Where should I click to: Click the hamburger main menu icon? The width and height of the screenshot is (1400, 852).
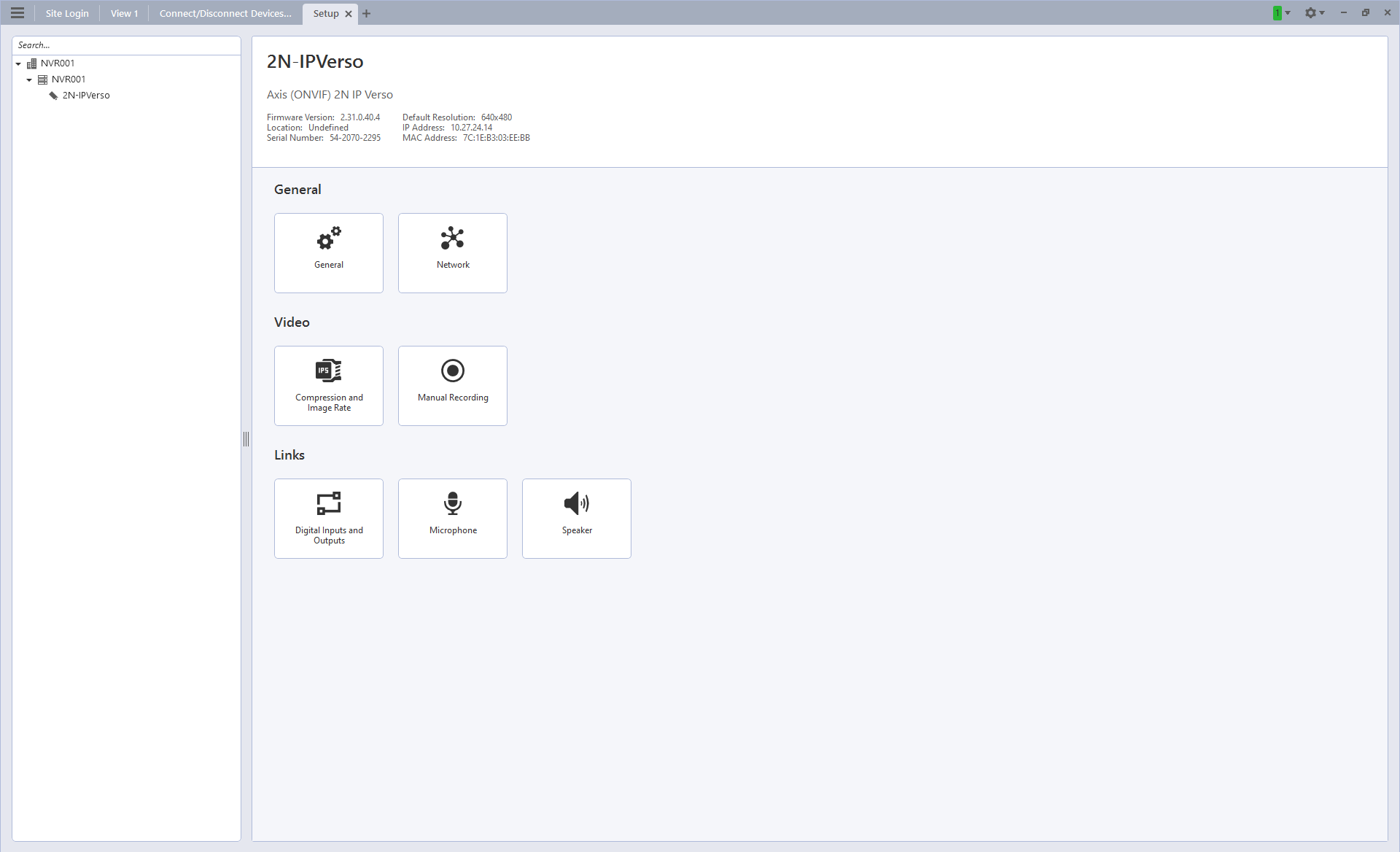click(17, 13)
